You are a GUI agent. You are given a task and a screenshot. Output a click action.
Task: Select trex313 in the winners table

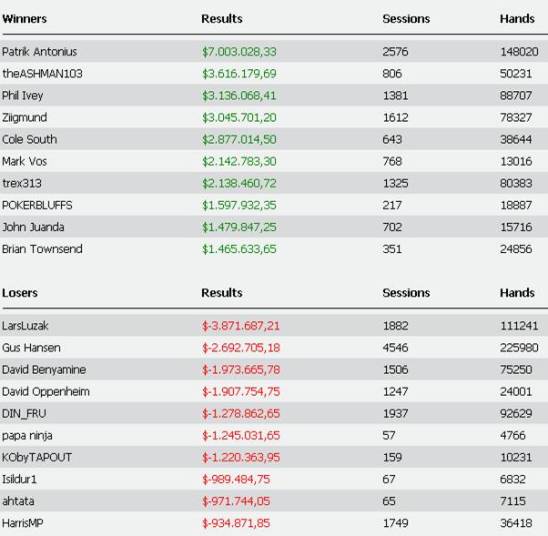tap(22, 183)
